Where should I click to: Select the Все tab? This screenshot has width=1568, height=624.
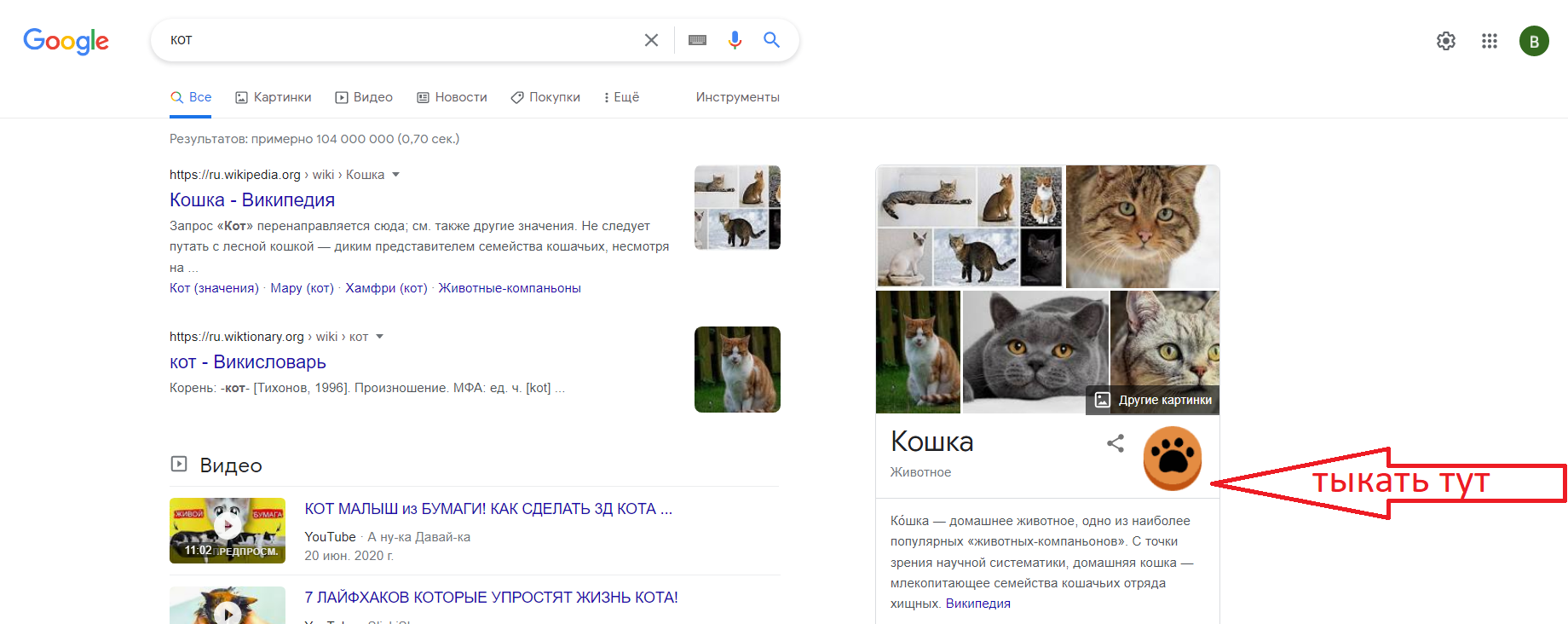click(191, 97)
